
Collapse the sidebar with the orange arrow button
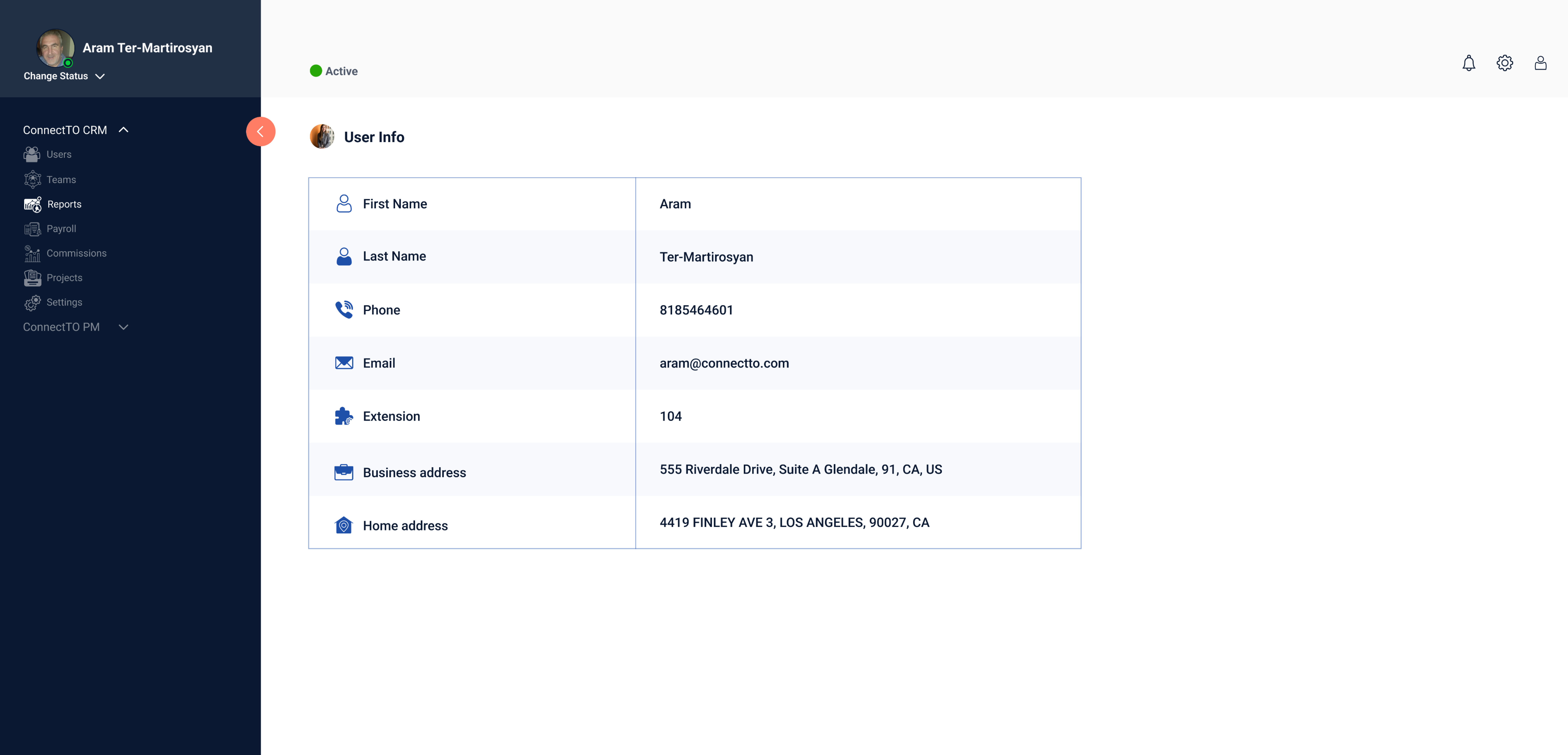tap(261, 131)
